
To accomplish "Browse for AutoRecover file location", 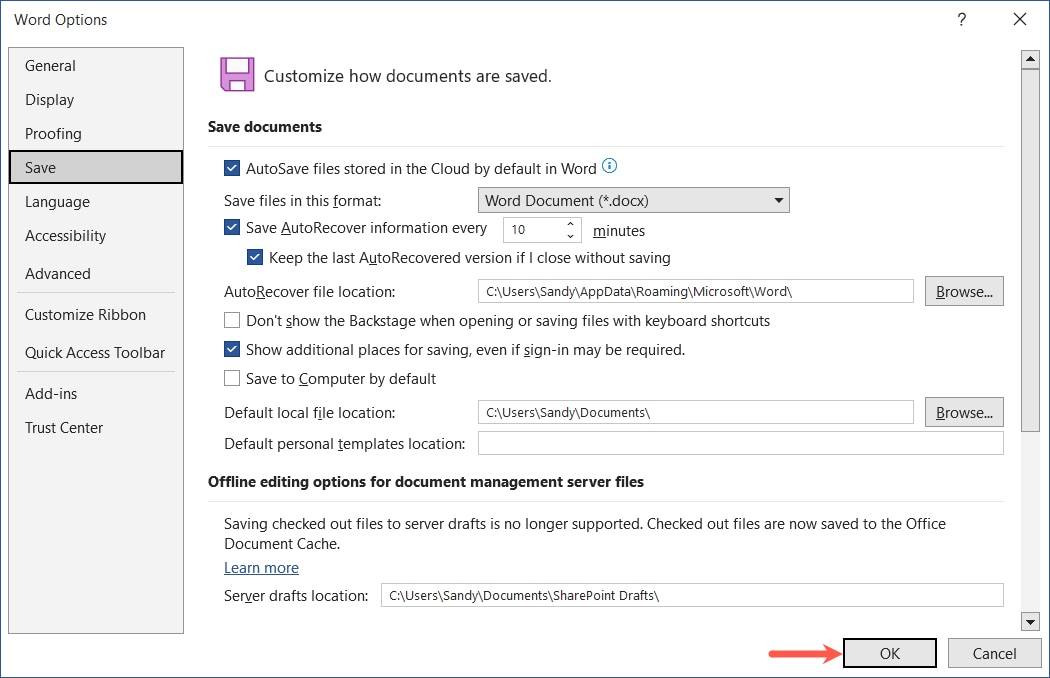I will pos(963,291).
